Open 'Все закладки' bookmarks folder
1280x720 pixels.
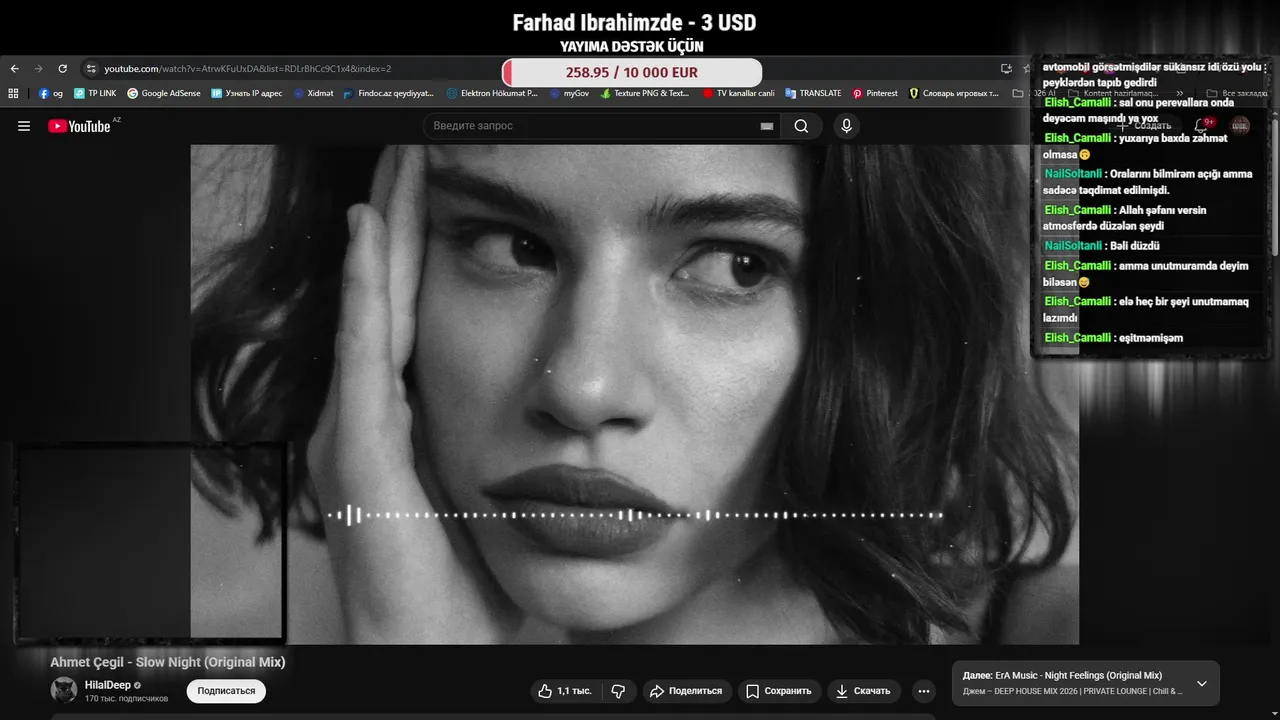tap(1236, 93)
